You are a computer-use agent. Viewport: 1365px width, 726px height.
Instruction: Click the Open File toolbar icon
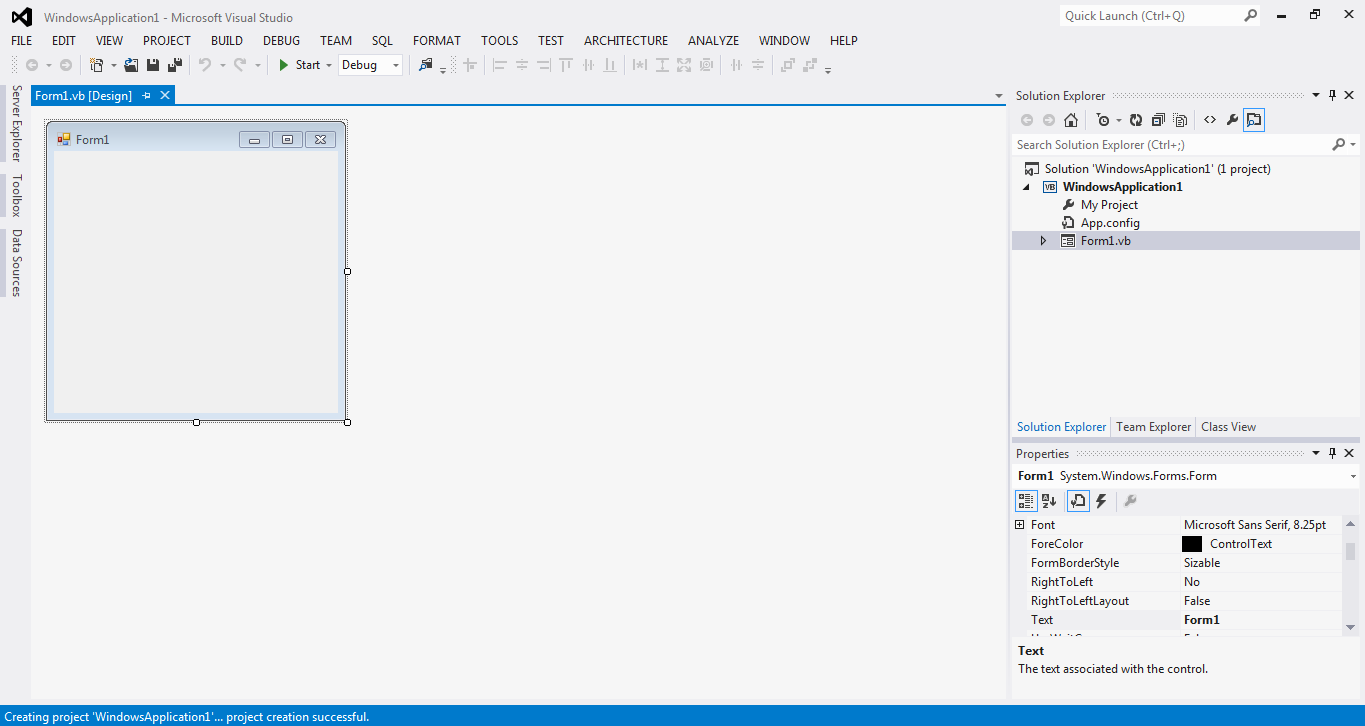click(x=131, y=65)
